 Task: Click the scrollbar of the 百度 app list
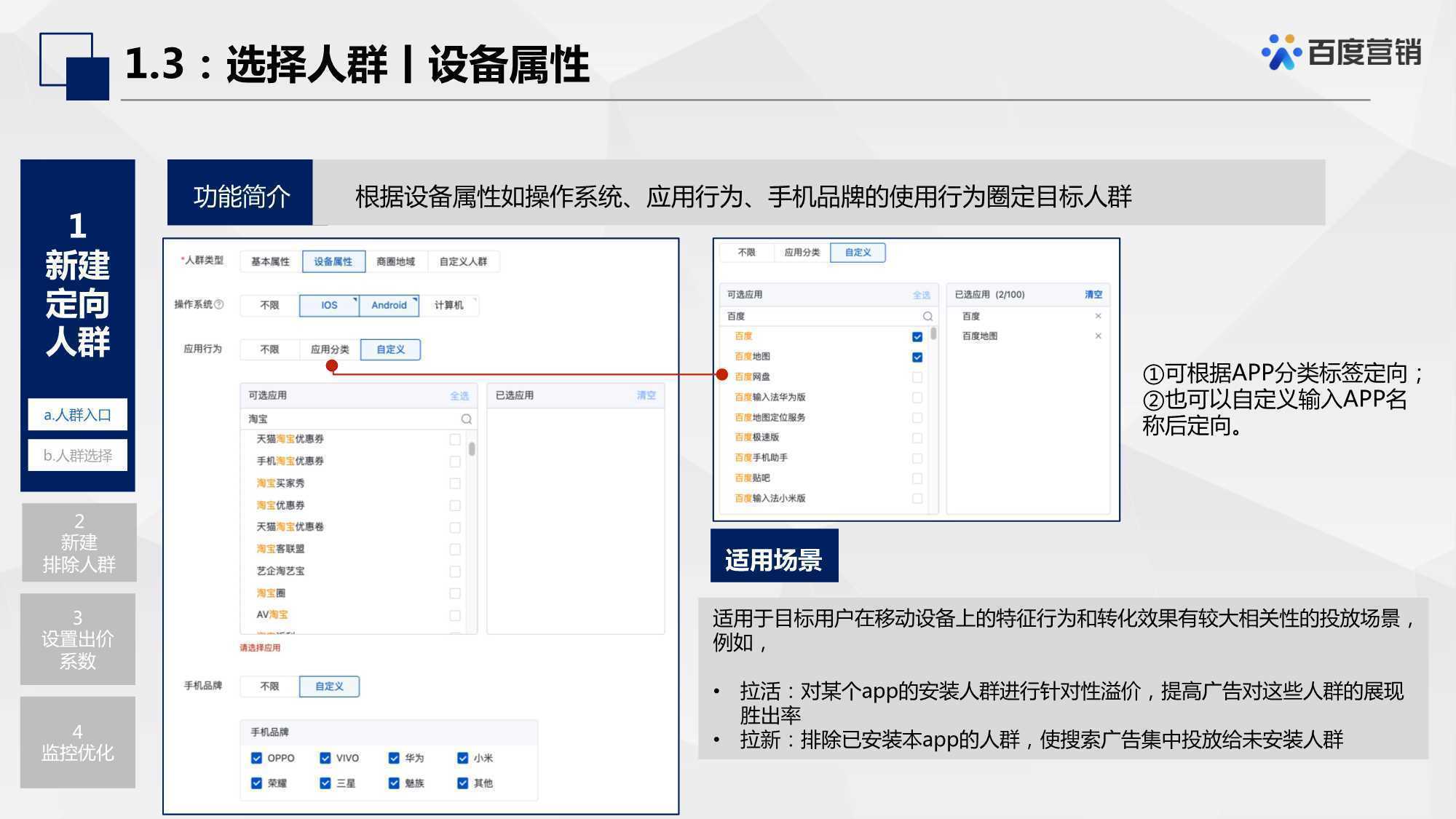[x=933, y=333]
